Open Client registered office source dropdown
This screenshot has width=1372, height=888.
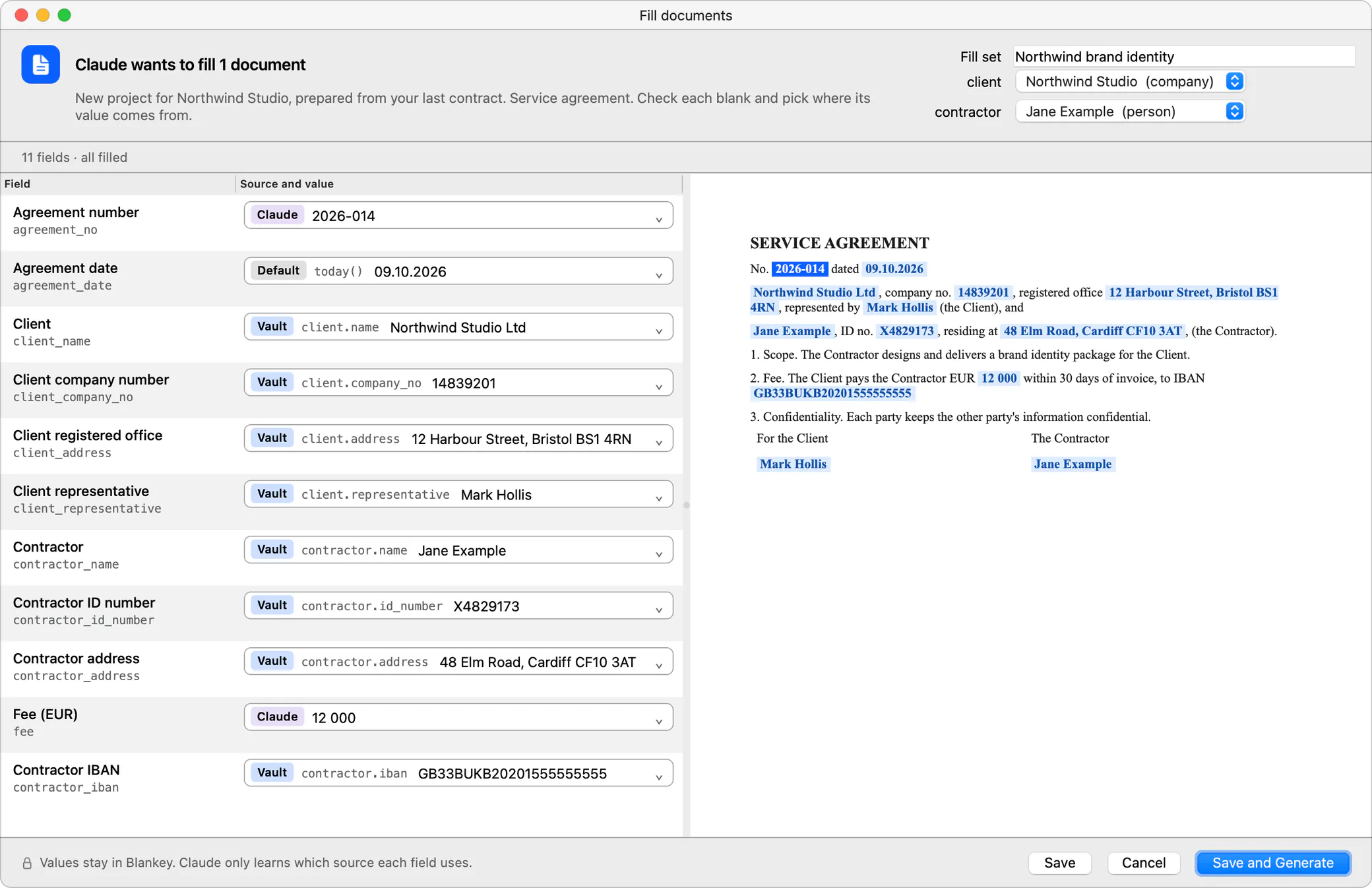point(458,438)
